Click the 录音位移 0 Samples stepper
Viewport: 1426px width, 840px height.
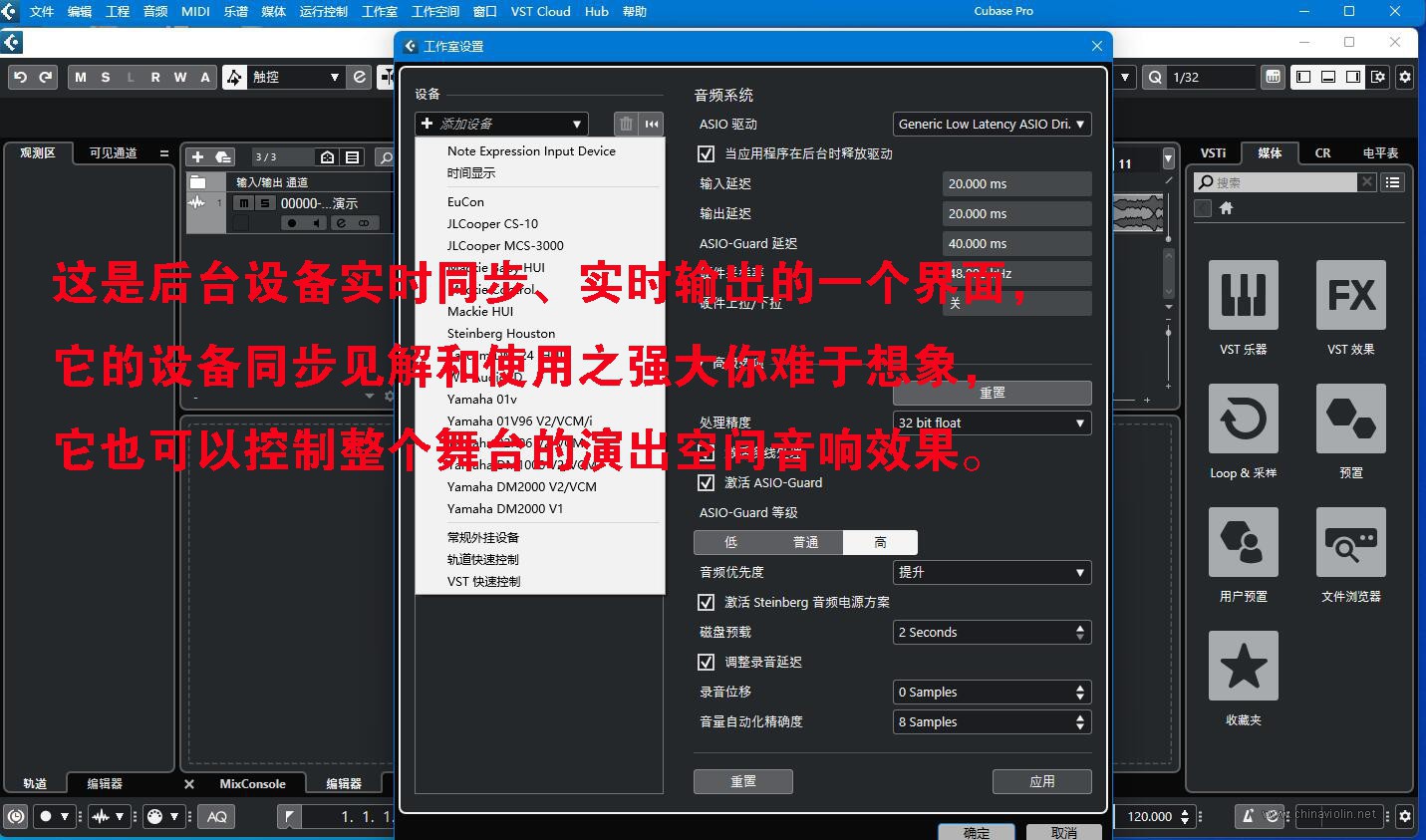click(1080, 692)
